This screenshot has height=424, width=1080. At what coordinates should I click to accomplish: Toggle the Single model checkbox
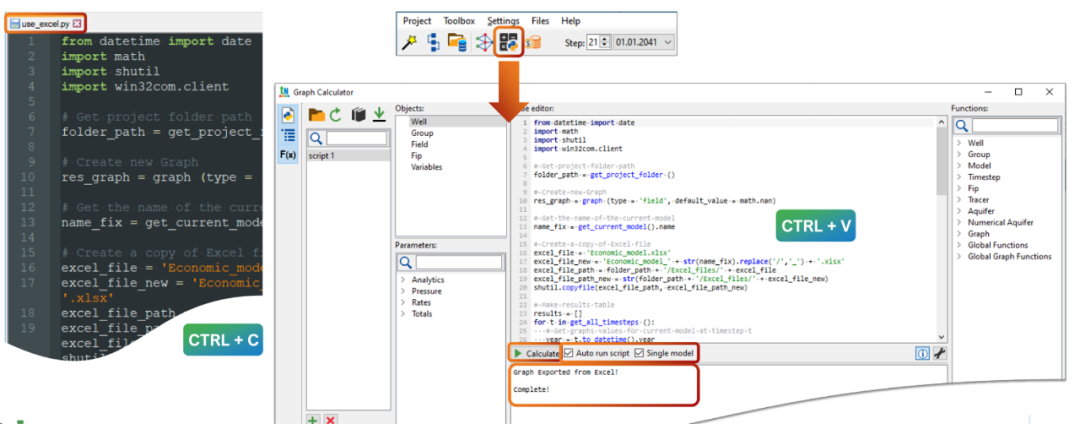coord(640,353)
